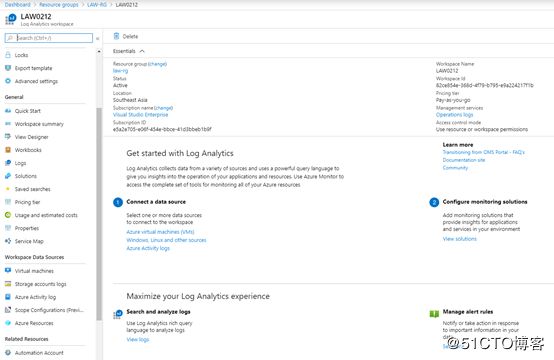The width and height of the screenshot is (554, 360).
Task: Click the Delete trash icon
Action: [x=116, y=36]
